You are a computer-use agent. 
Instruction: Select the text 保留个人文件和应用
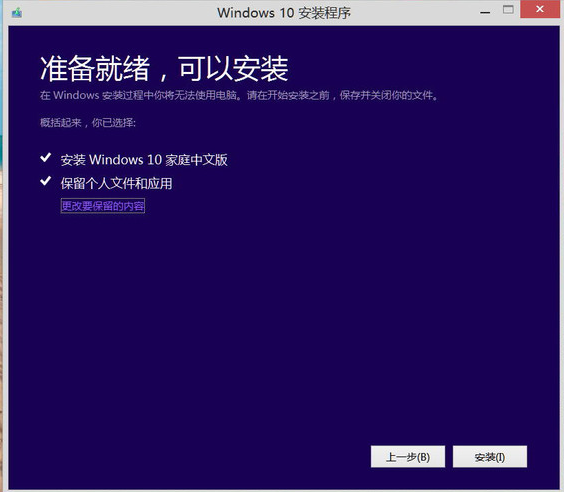click(x=116, y=183)
